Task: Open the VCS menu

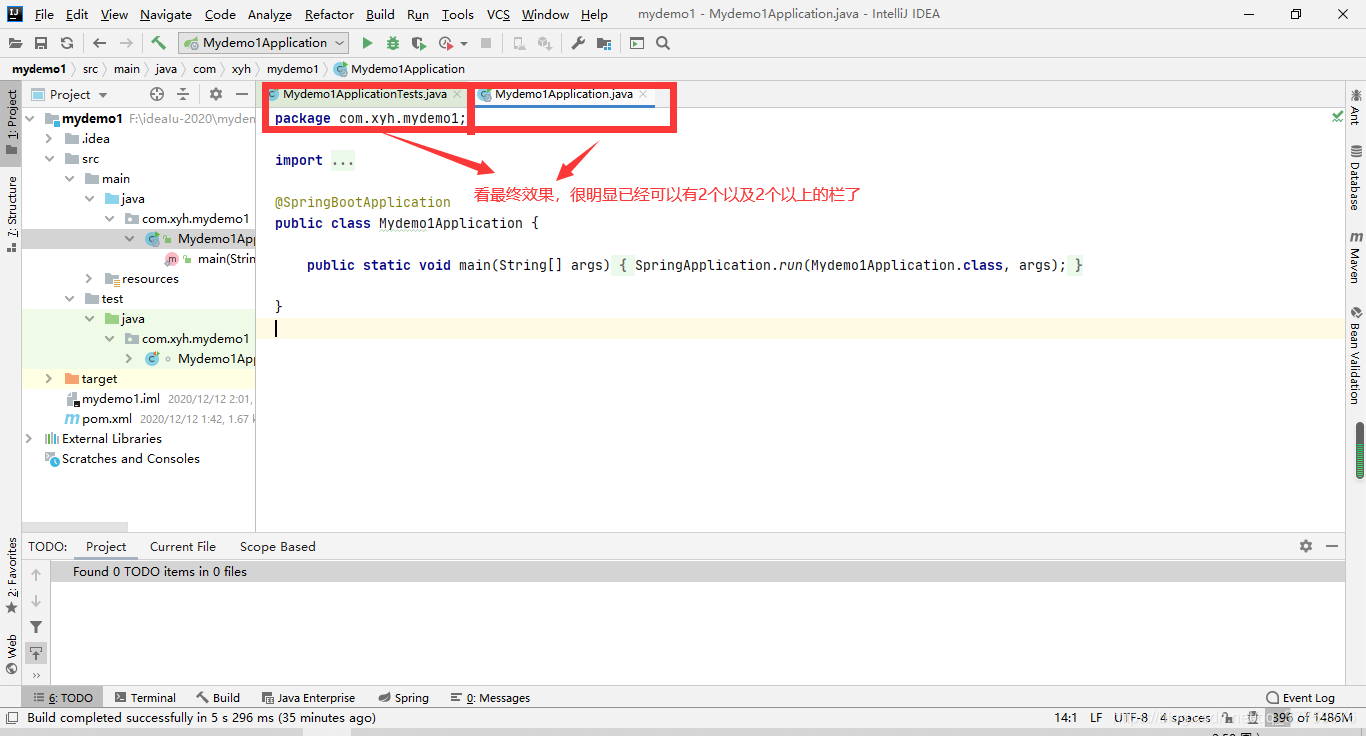Action: click(x=498, y=14)
